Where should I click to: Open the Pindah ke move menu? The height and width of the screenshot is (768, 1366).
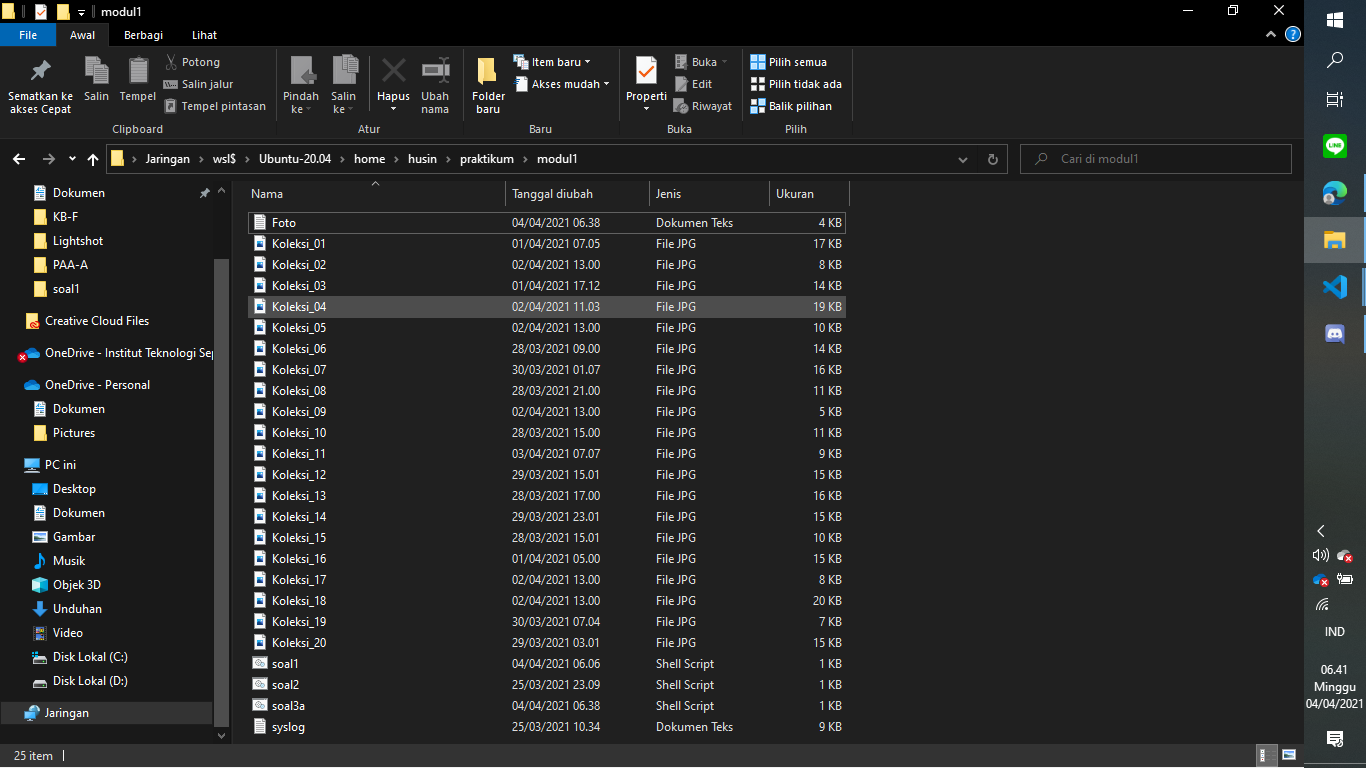301,85
